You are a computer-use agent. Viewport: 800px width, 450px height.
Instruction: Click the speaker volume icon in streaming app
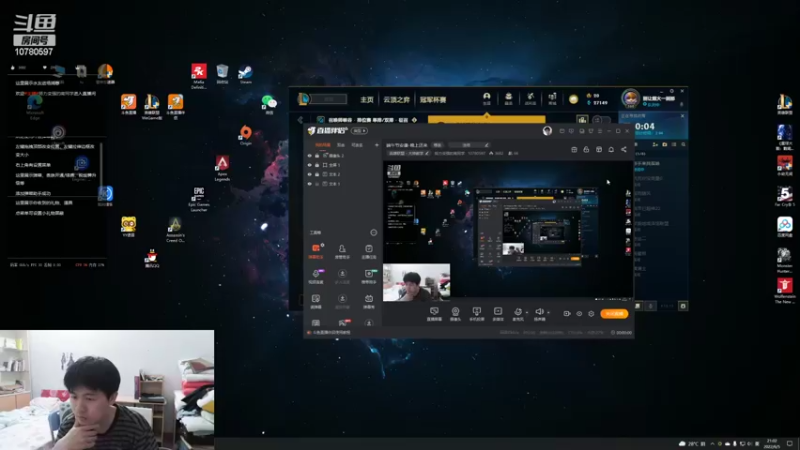pyautogui.click(x=539, y=312)
